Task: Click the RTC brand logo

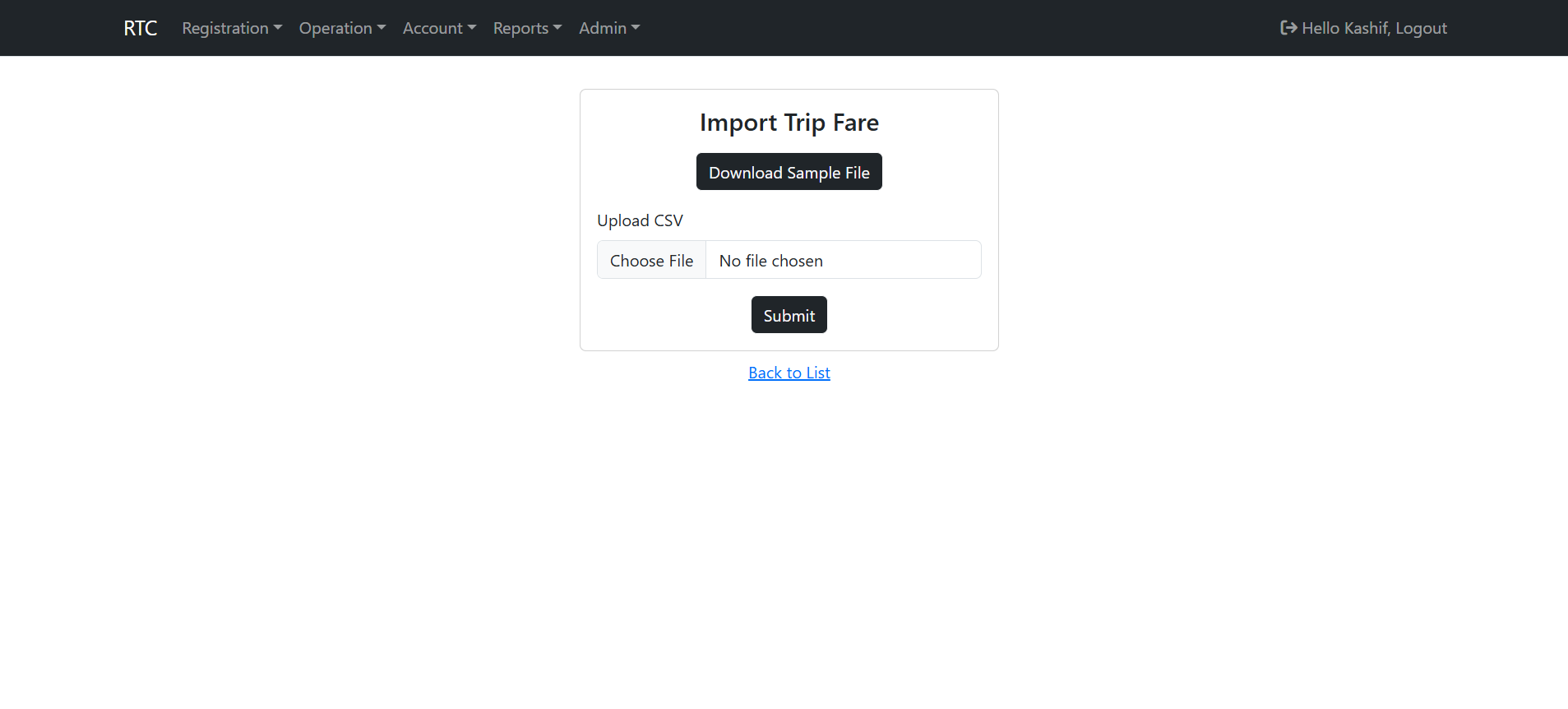Action: click(140, 28)
